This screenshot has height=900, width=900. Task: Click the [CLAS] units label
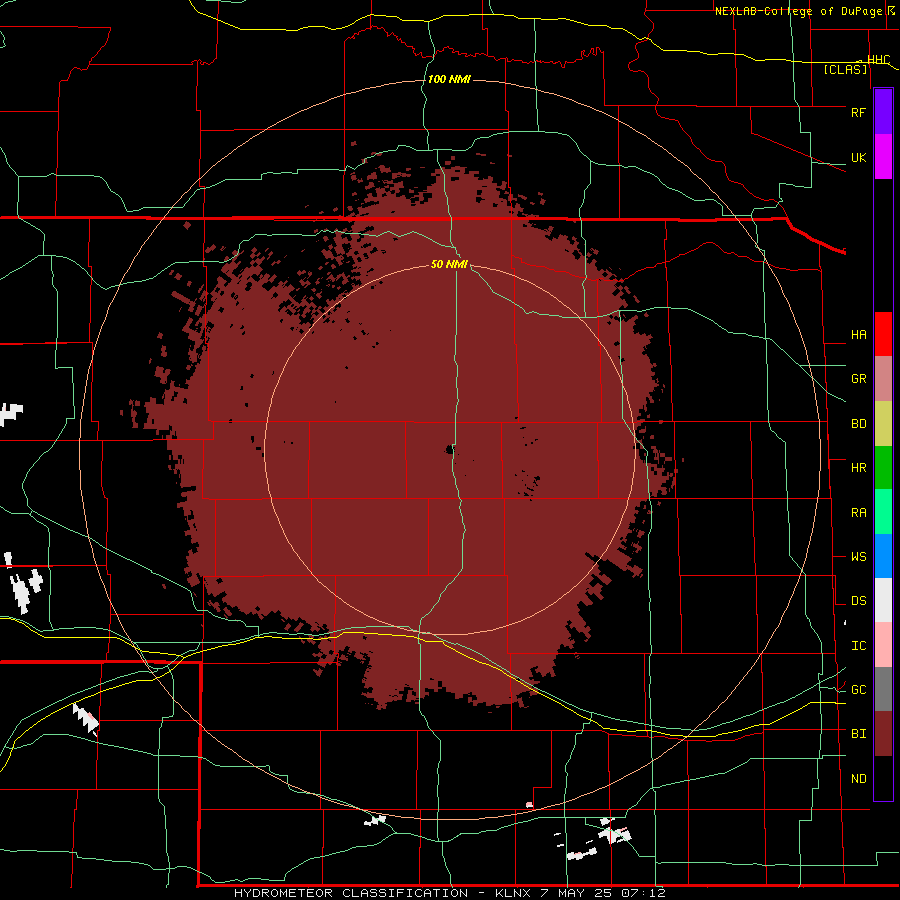845,70
